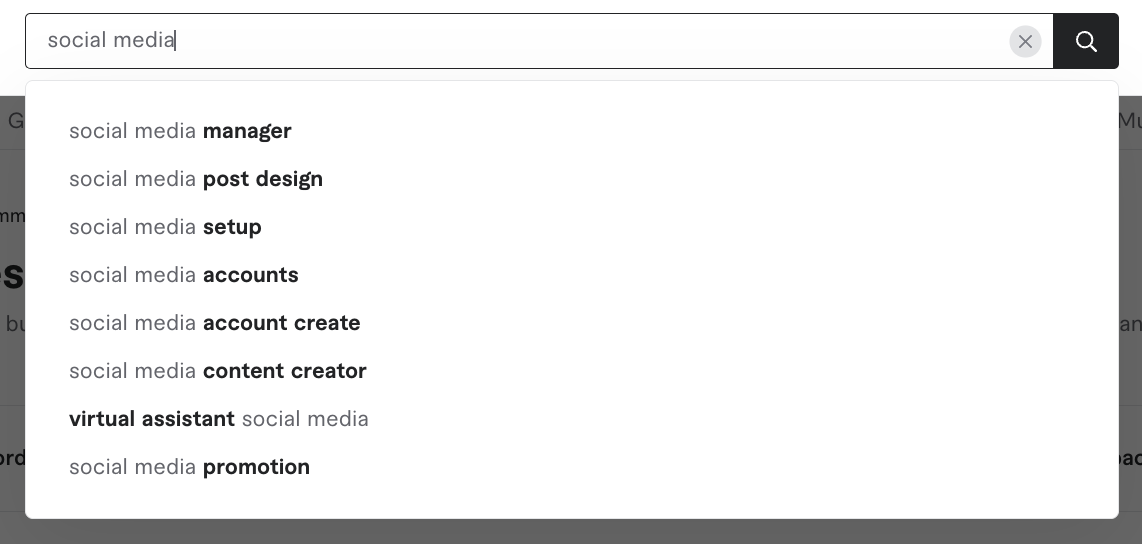Screen dimensions: 1142x544
Task: Open the partially hidden 'G' category at left
Action: pos(14,121)
